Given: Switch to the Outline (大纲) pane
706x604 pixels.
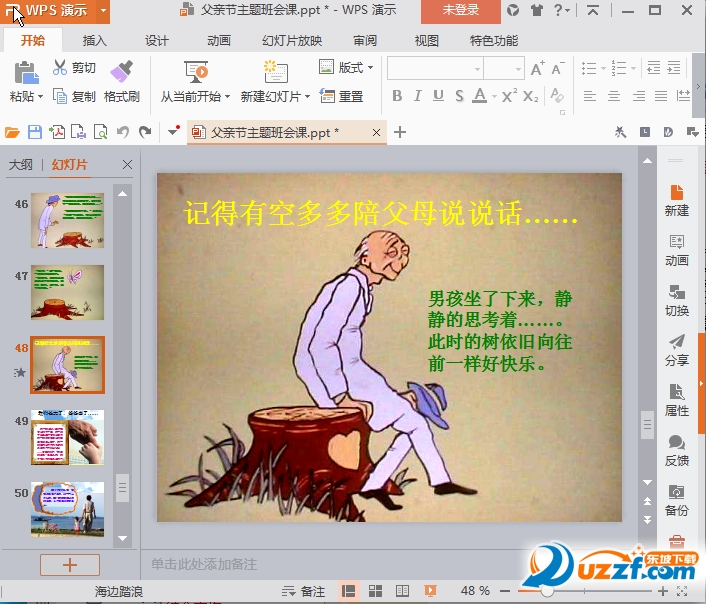Looking at the screenshot, I should tap(21, 165).
